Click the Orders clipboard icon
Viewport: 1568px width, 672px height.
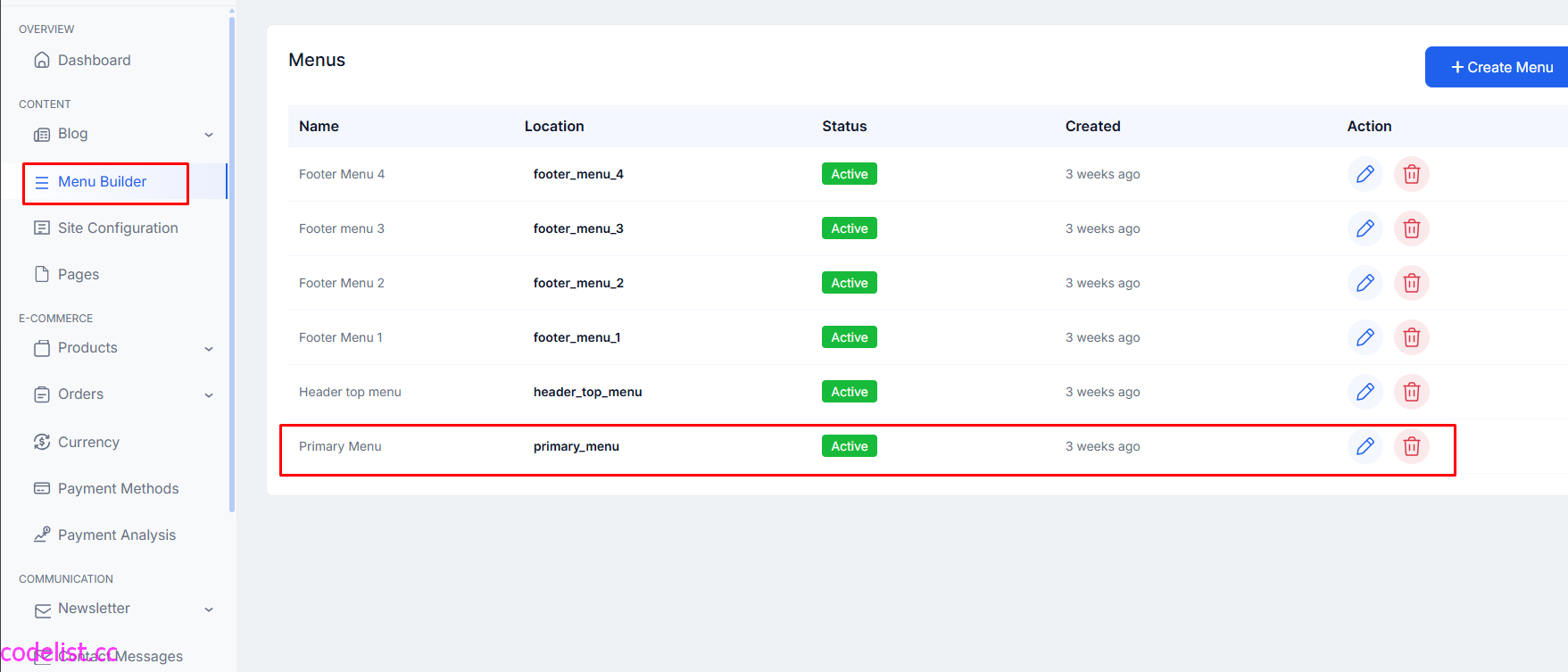coord(42,394)
